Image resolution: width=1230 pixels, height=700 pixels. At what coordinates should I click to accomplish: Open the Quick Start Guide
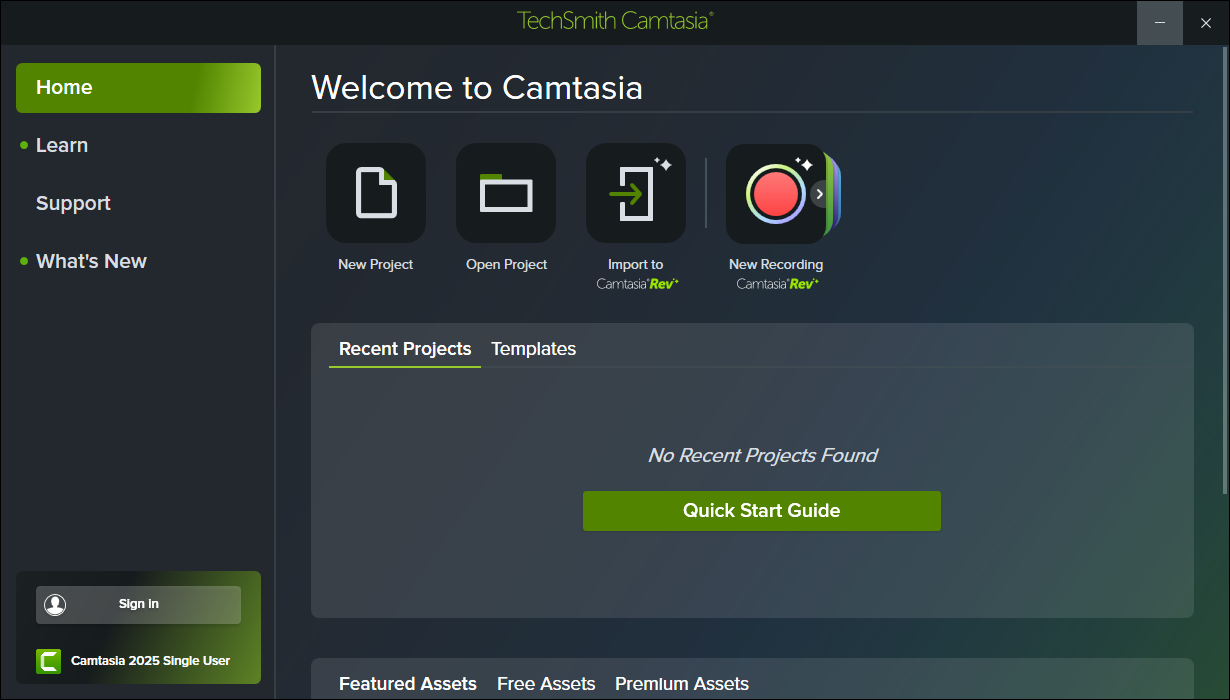pos(761,510)
